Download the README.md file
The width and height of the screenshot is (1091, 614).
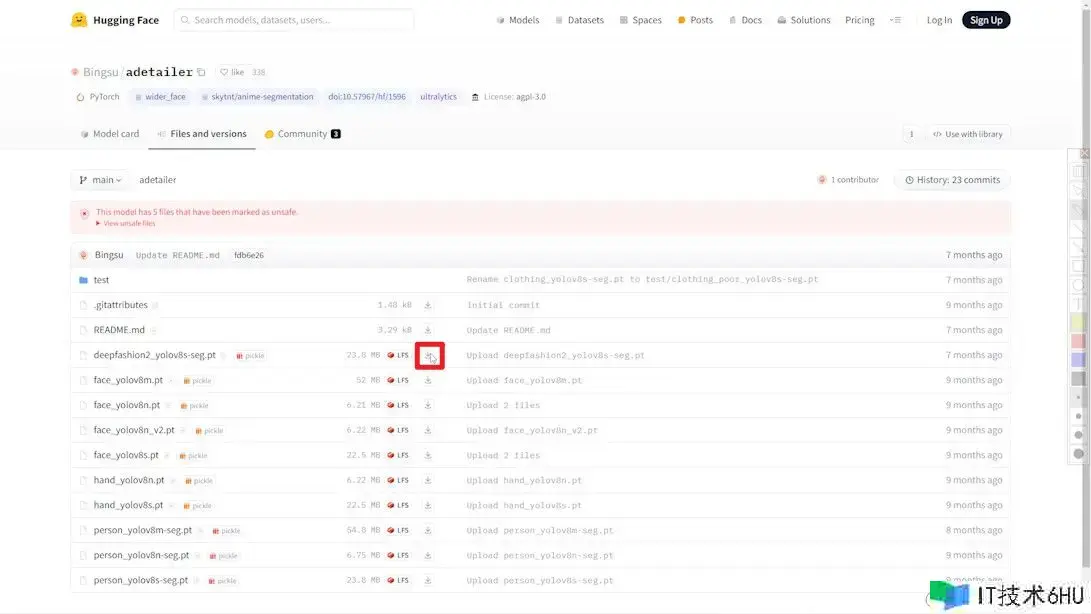tap(428, 330)
